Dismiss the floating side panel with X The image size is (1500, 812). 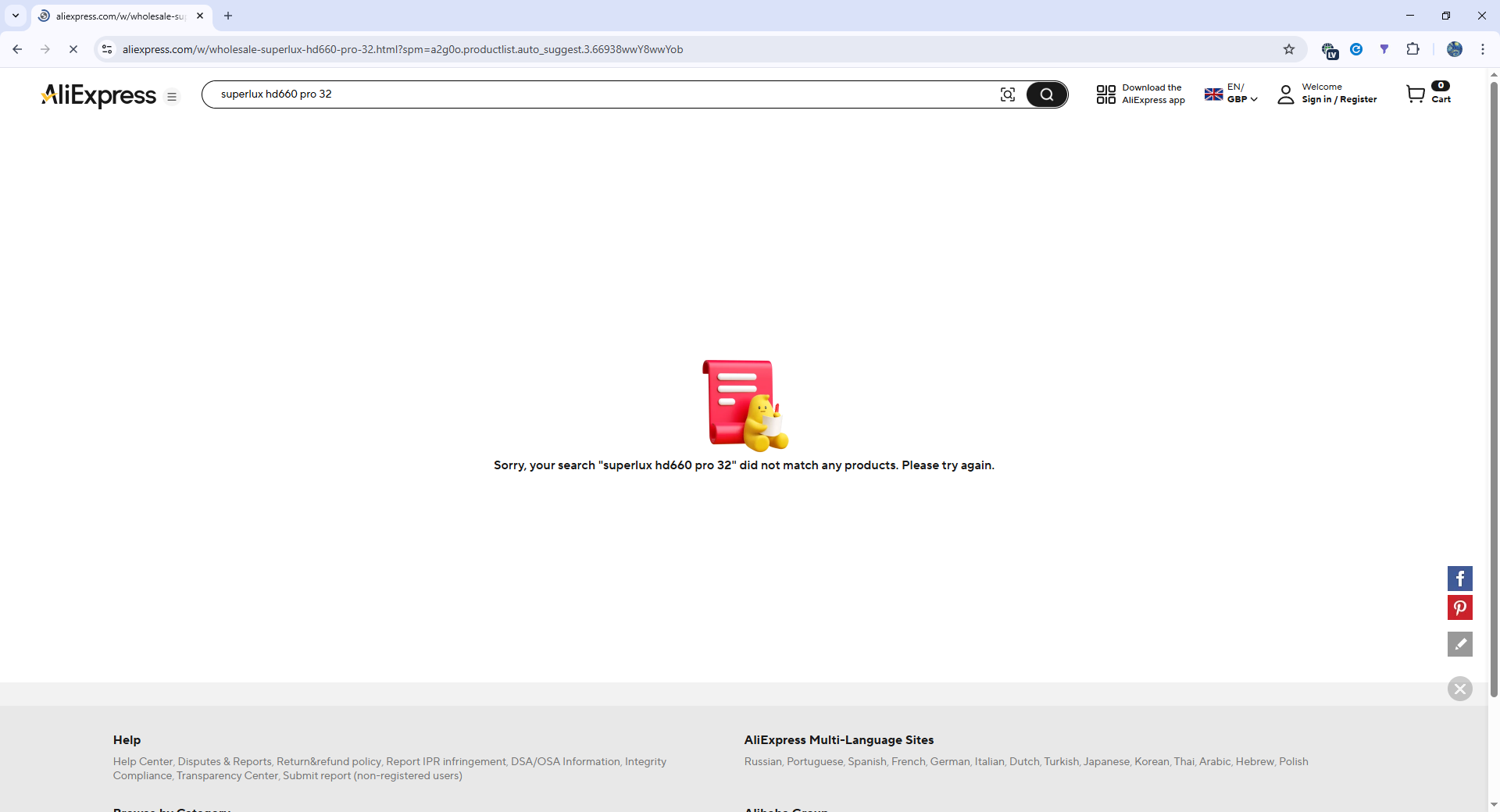(x=1459, y=689)
